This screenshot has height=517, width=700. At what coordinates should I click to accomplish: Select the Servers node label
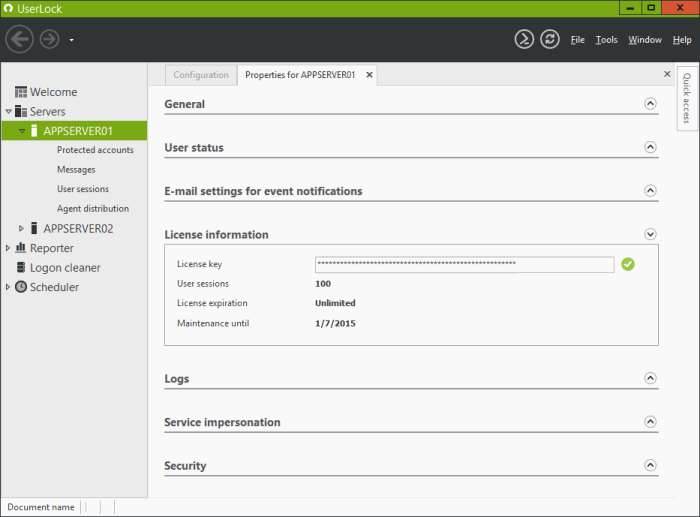[47, 112]
